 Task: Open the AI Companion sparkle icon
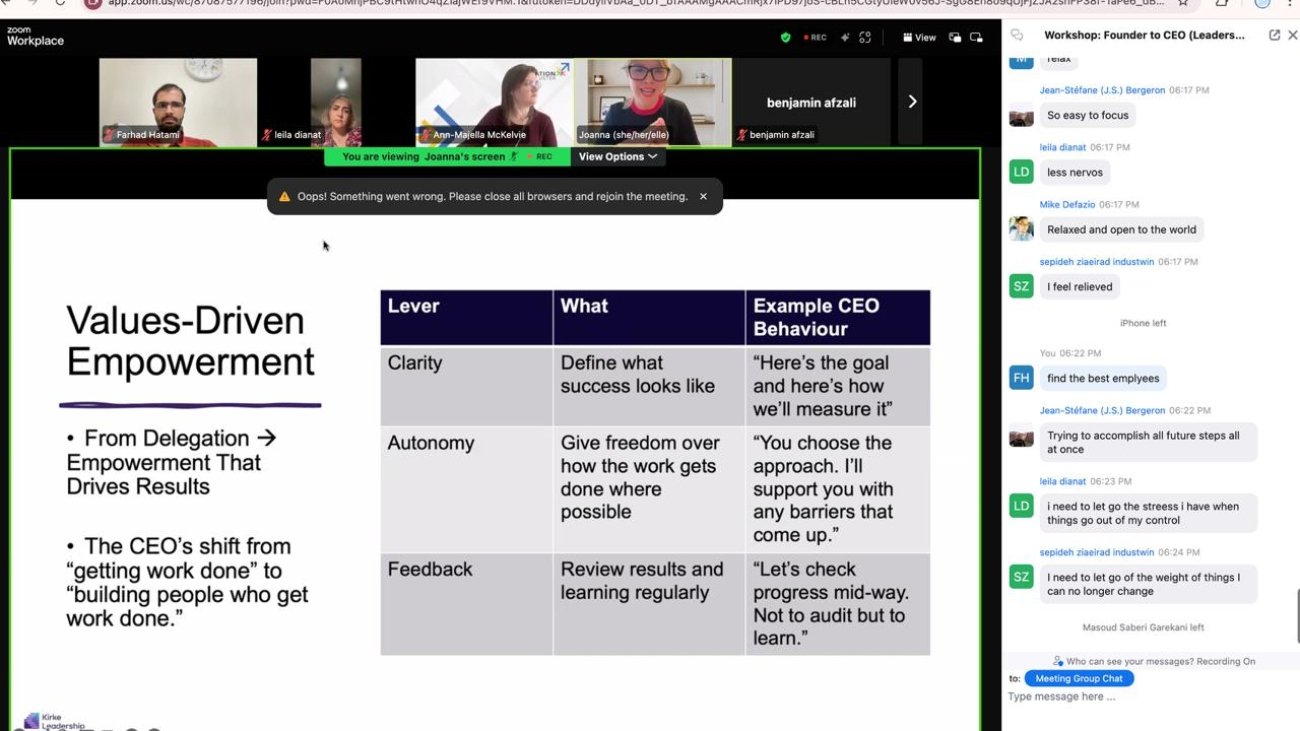(844, 37)
